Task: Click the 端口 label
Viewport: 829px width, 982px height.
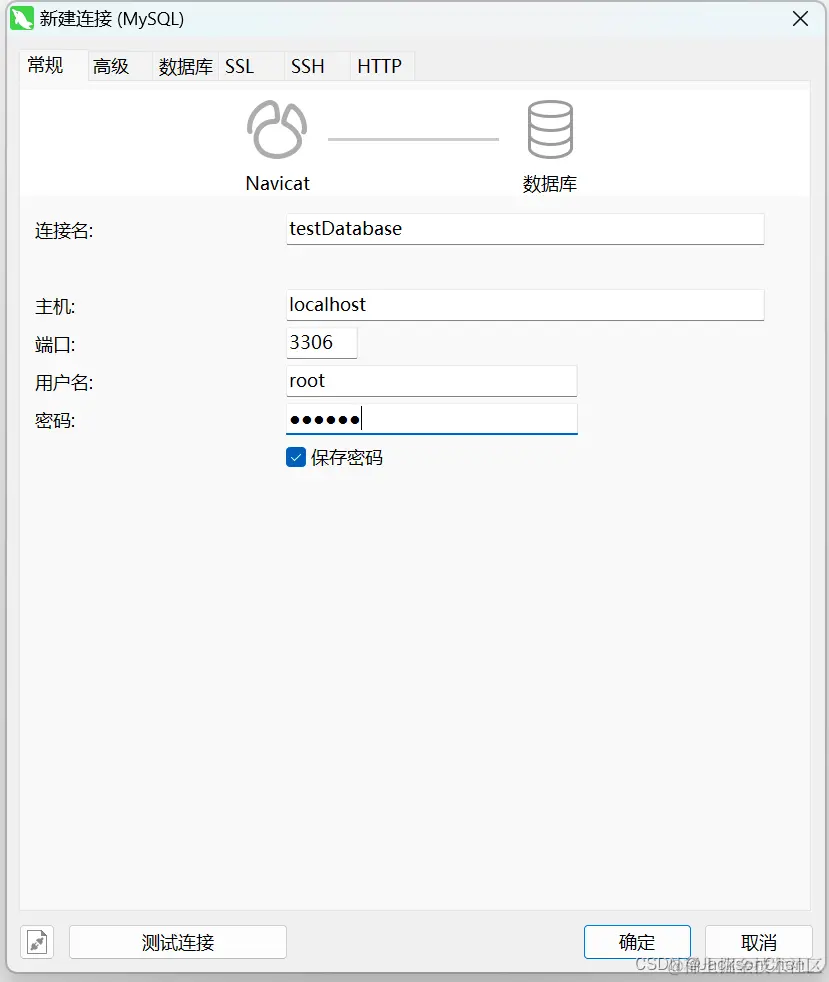Action: tap(55, 344)
